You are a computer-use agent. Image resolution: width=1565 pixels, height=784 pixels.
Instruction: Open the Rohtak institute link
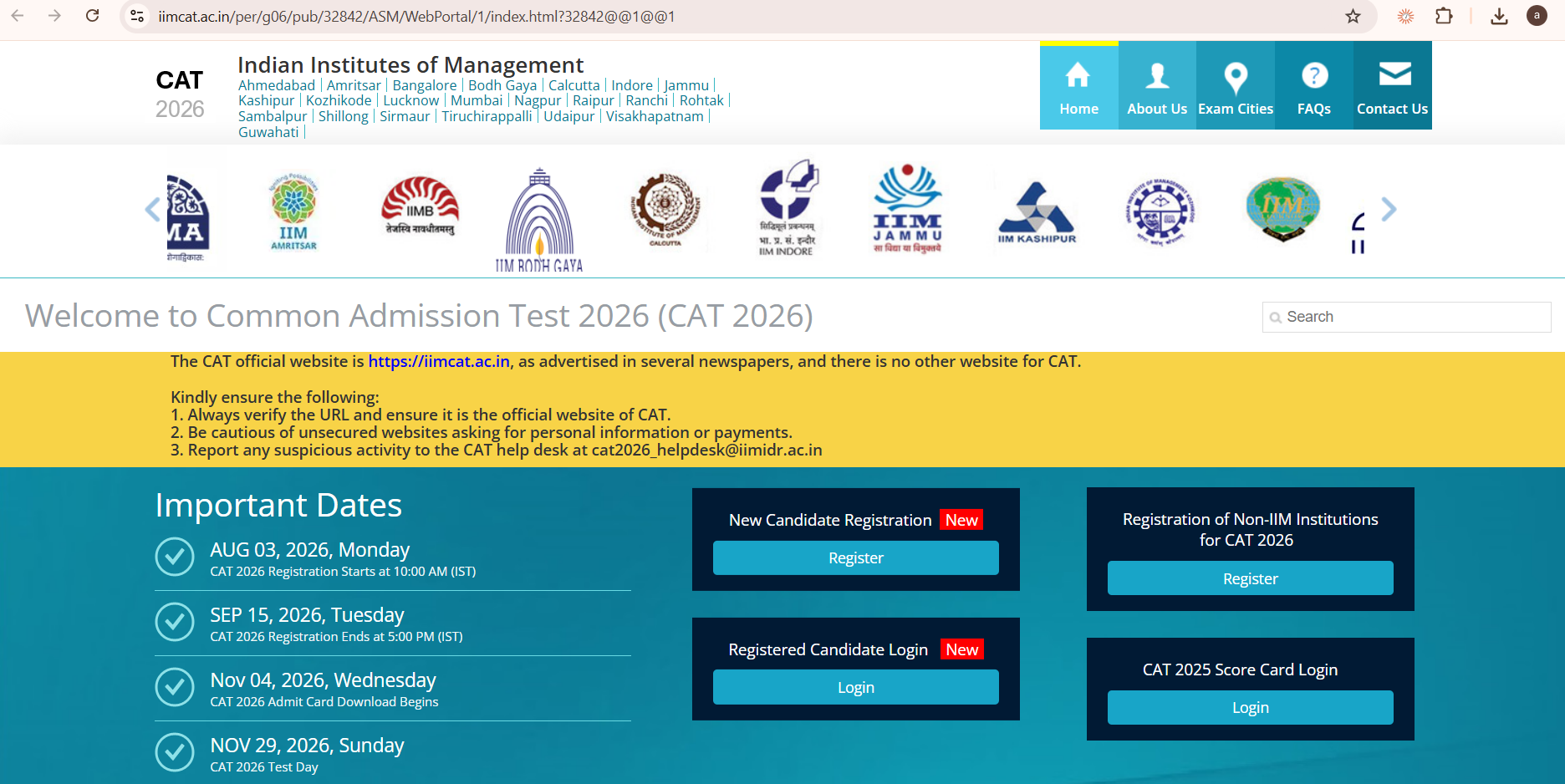click(701, 100)
